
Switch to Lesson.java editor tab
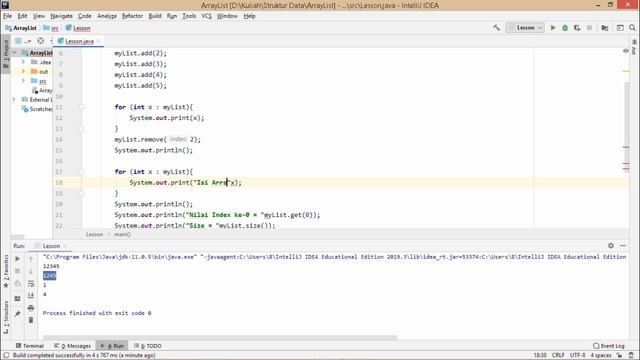tap(79, 41)
